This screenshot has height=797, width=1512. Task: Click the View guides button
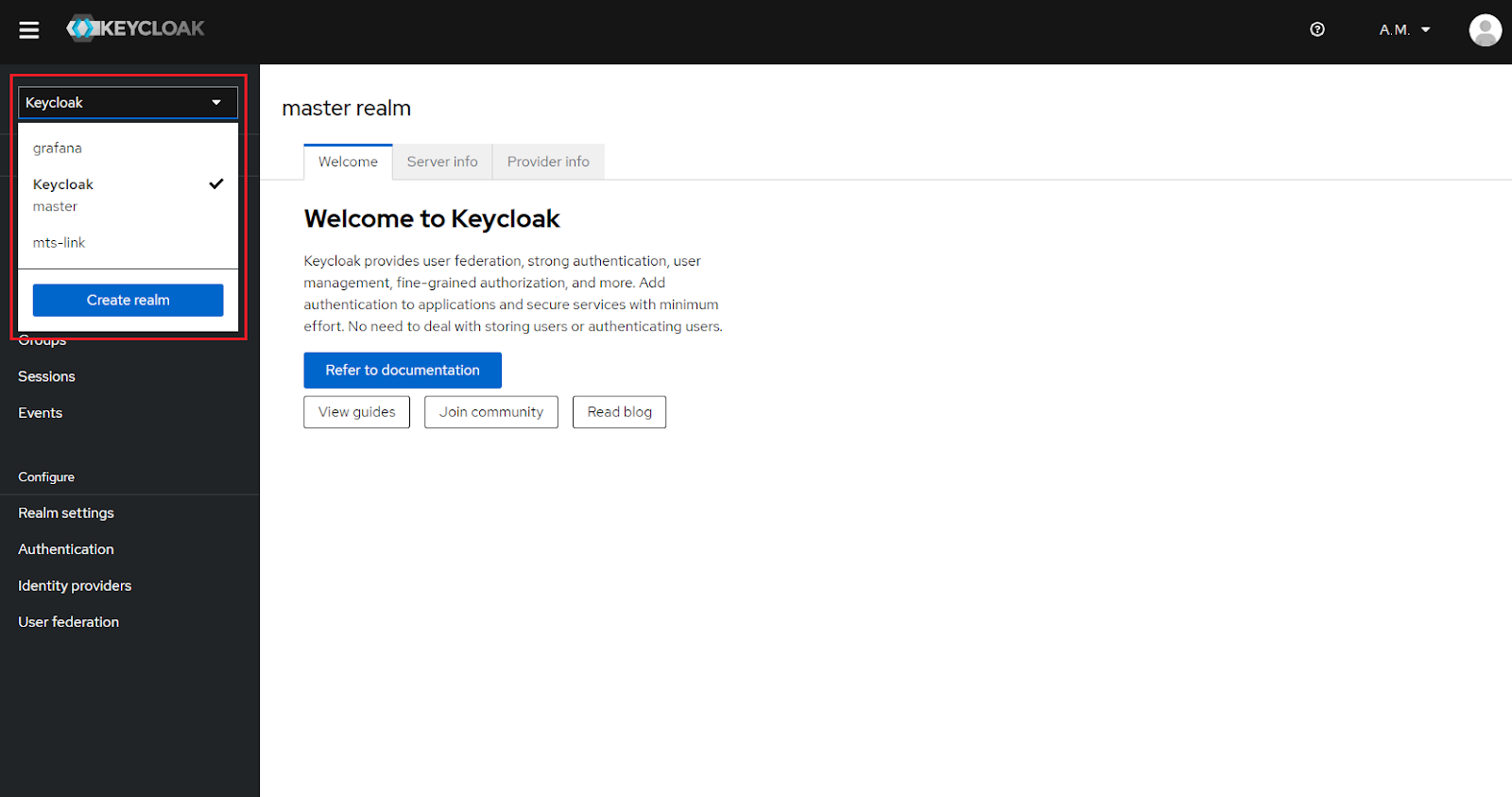[356, 412]
